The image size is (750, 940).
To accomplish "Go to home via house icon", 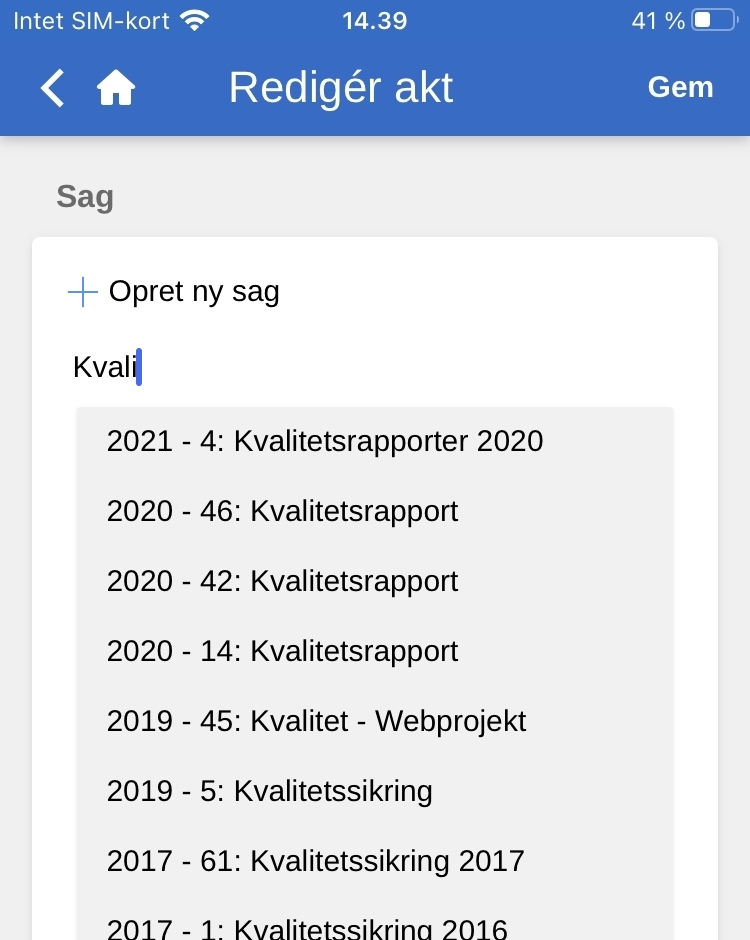I will coord(116,88).
